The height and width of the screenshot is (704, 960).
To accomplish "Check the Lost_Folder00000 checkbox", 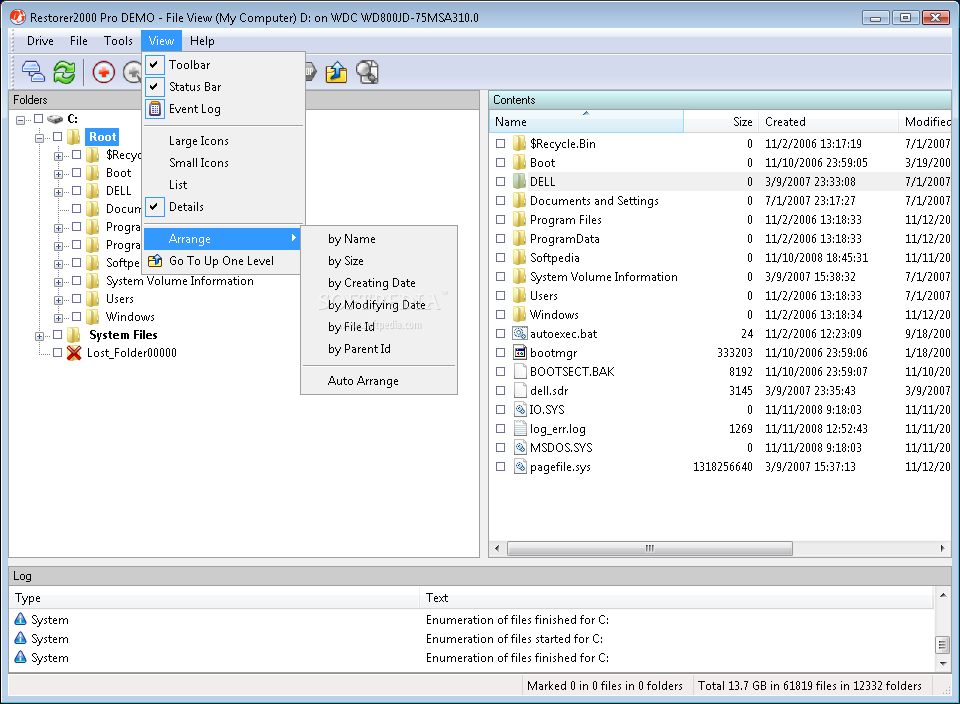I will click(58, 353).
